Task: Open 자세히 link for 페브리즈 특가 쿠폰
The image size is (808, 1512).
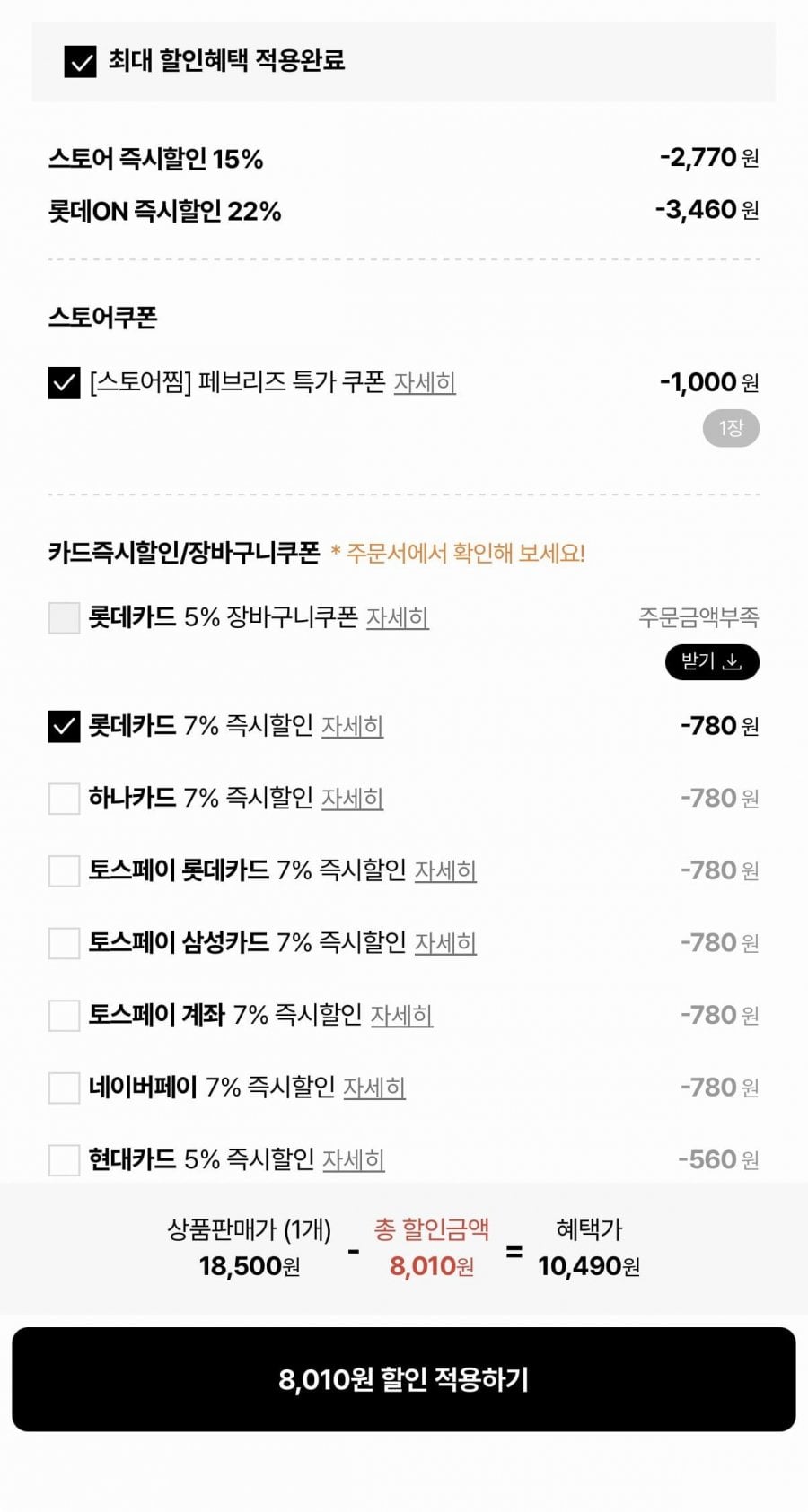Action: (425, 383)
